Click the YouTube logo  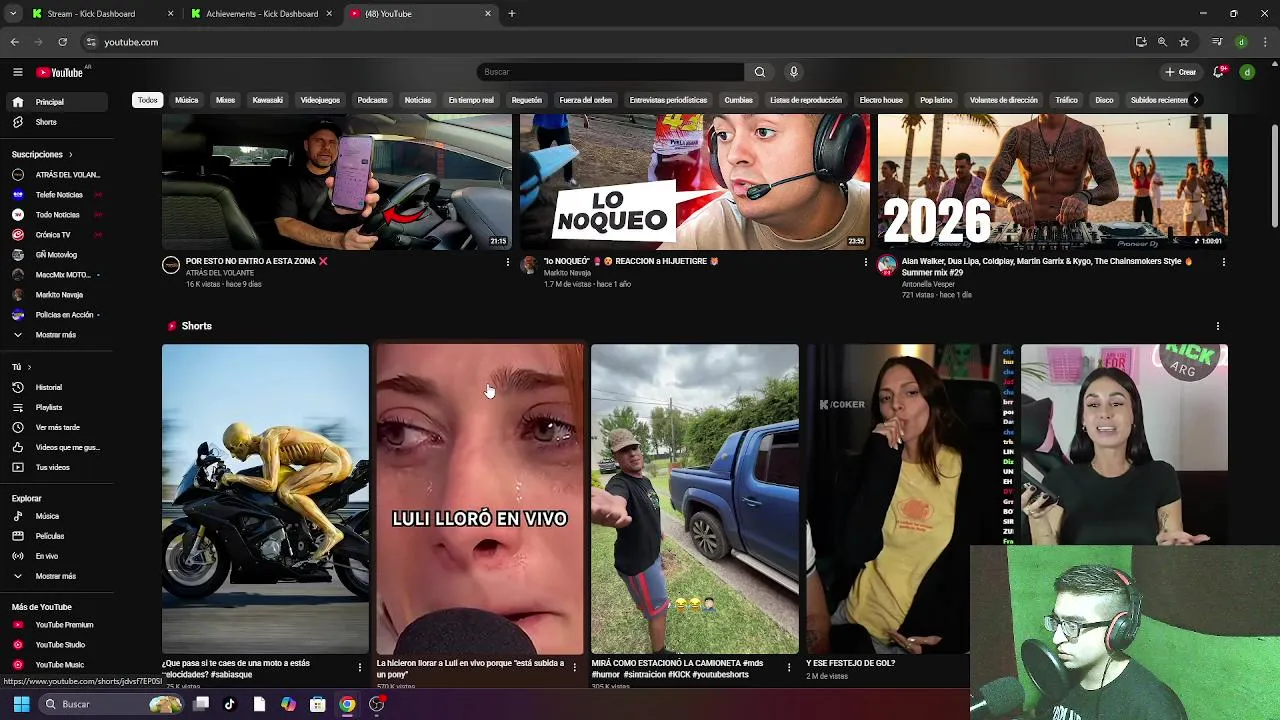click(61, 72)
